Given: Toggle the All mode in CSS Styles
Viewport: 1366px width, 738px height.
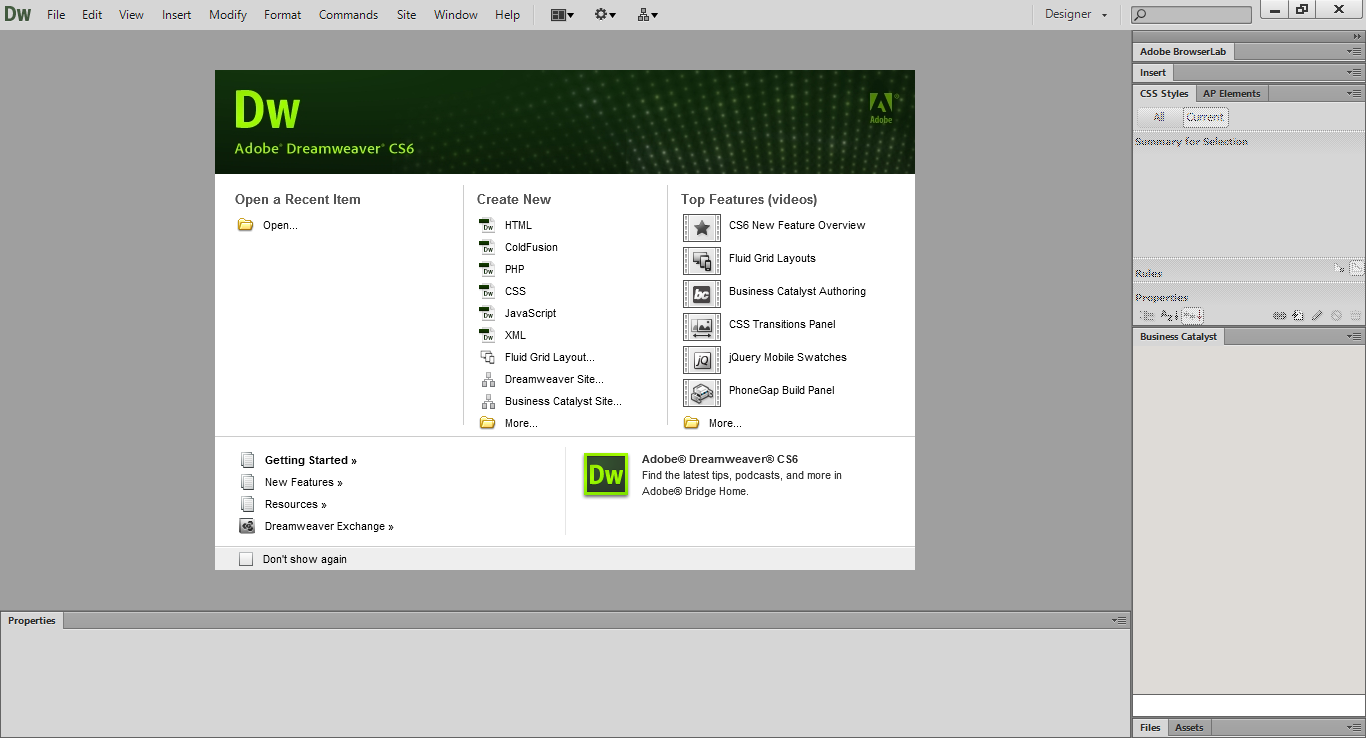Looking at the screenshot, I should 1158,117.
